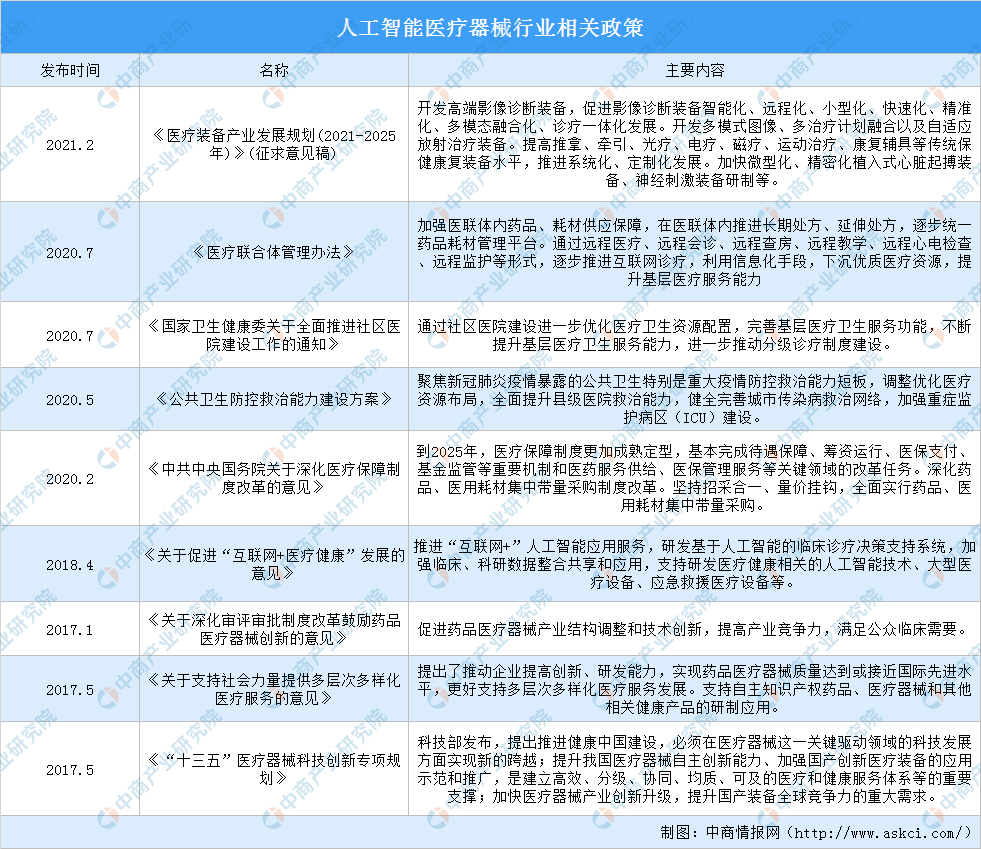Select date "2017.5" in the 多层次多样化医疗服务 row

point(70,690)
